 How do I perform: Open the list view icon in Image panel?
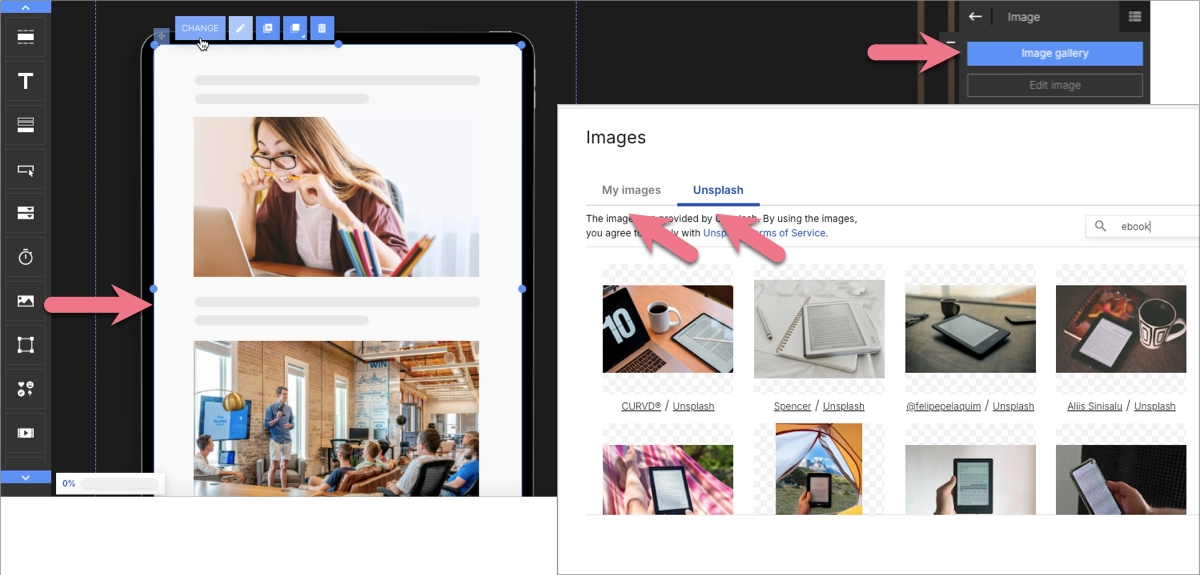[x=1134, y=17]
